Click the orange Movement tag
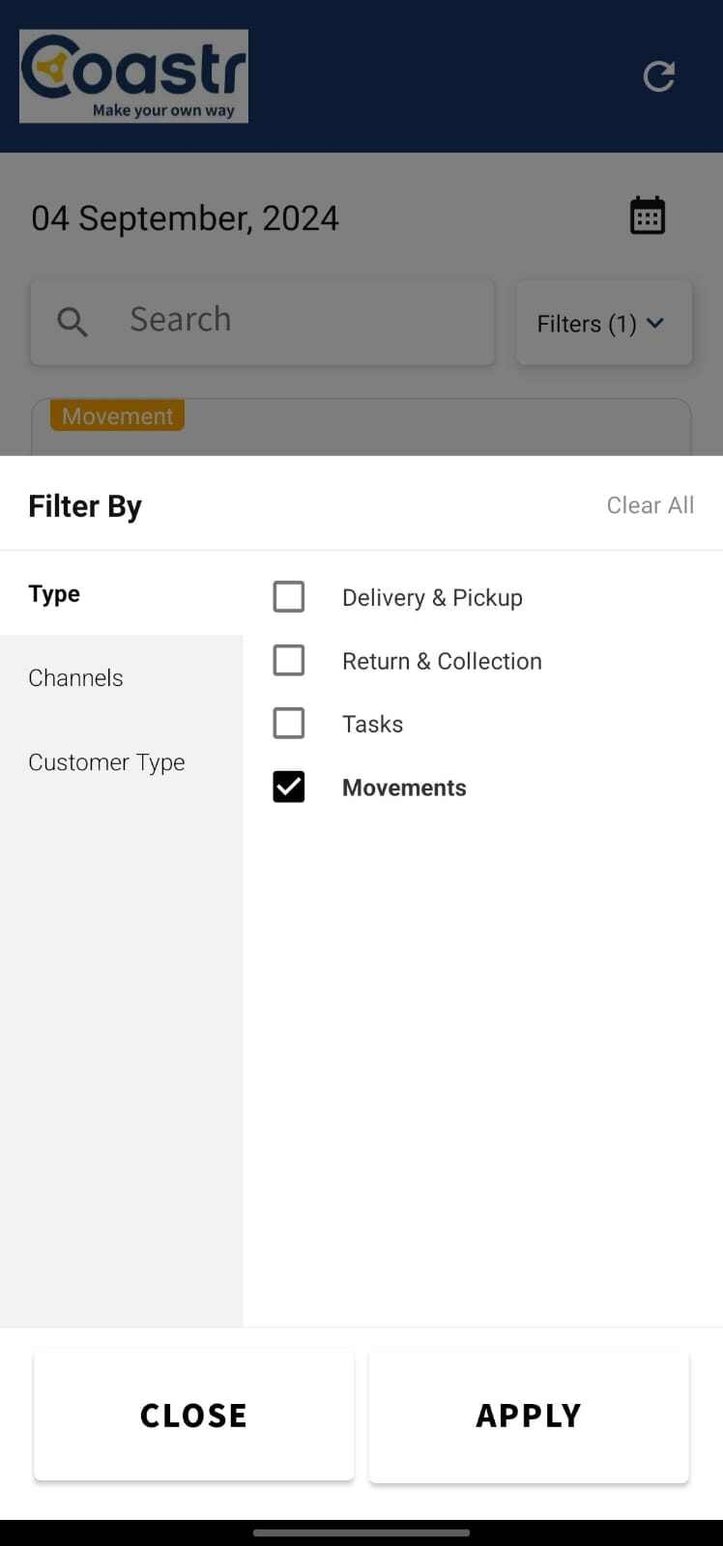 pos(116,415)
